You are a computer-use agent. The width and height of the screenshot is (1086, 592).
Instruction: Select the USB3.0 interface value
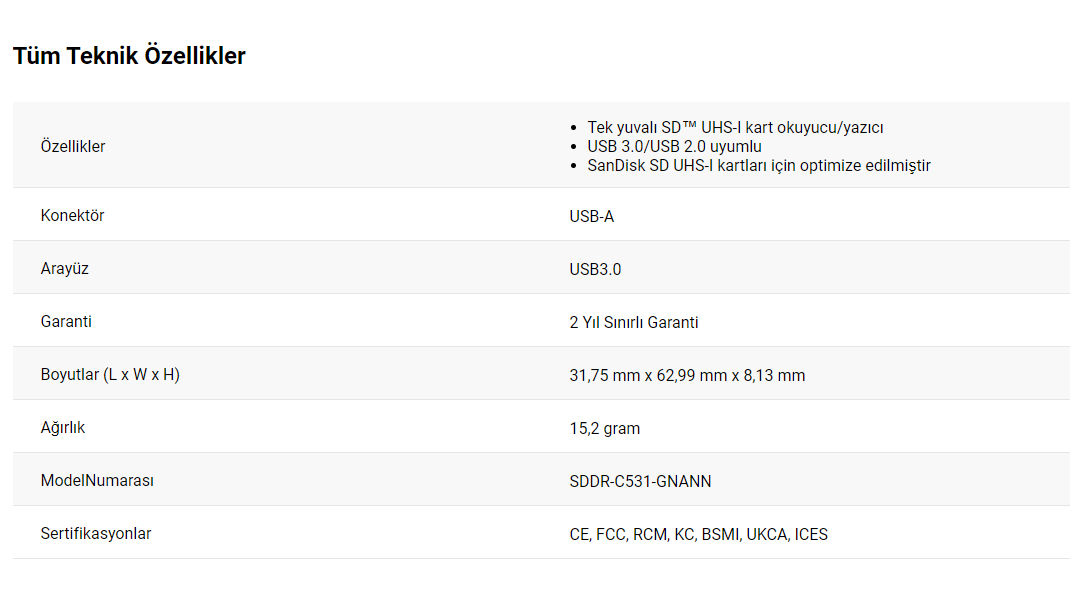click(595, 269)
